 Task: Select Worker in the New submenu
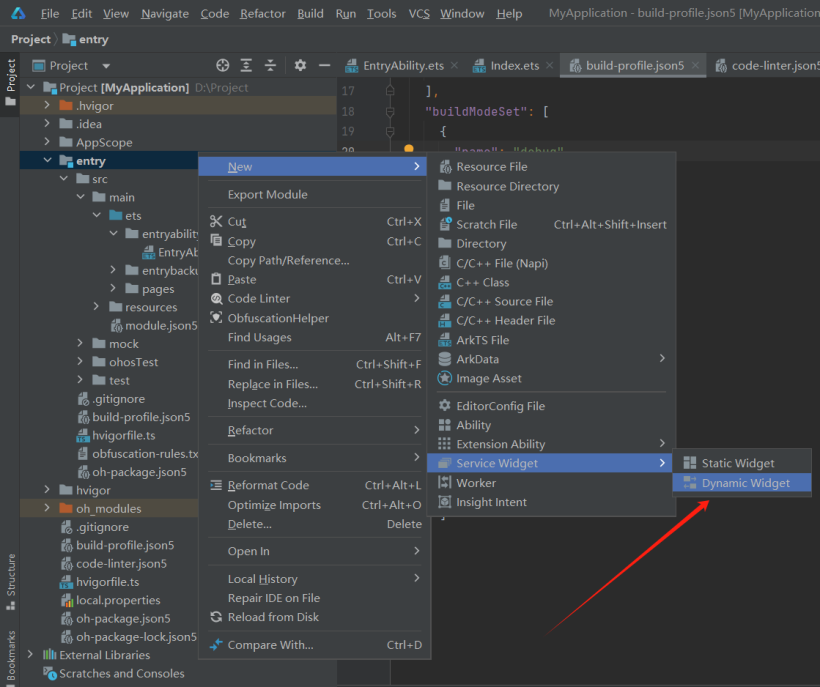[551, 483]
